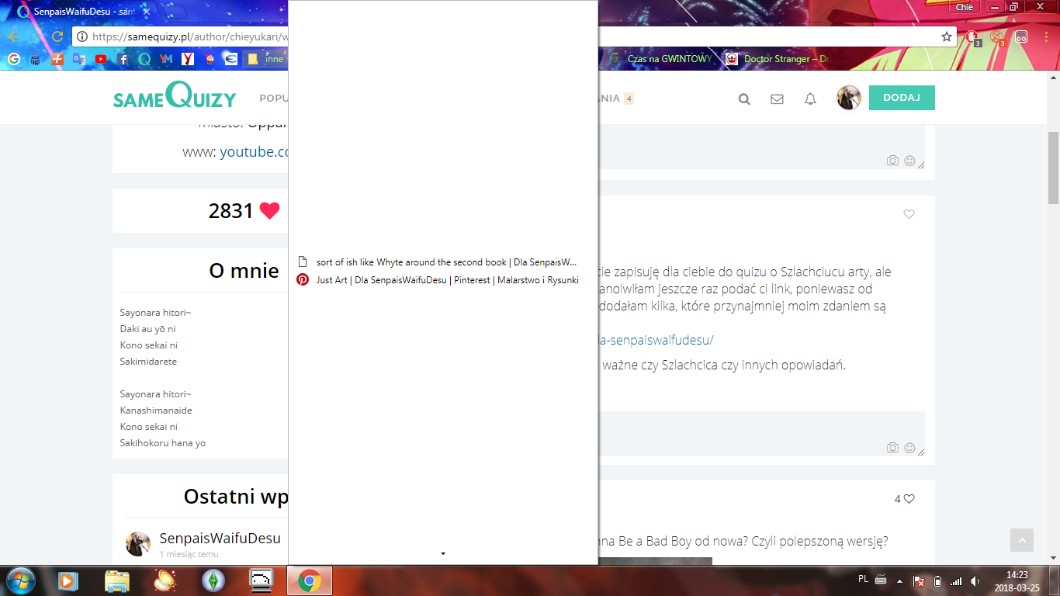Open the Facebook bookmark icon
This screenshot has width=1060, height=596.
pyautogui.click(x=123, y=59)
